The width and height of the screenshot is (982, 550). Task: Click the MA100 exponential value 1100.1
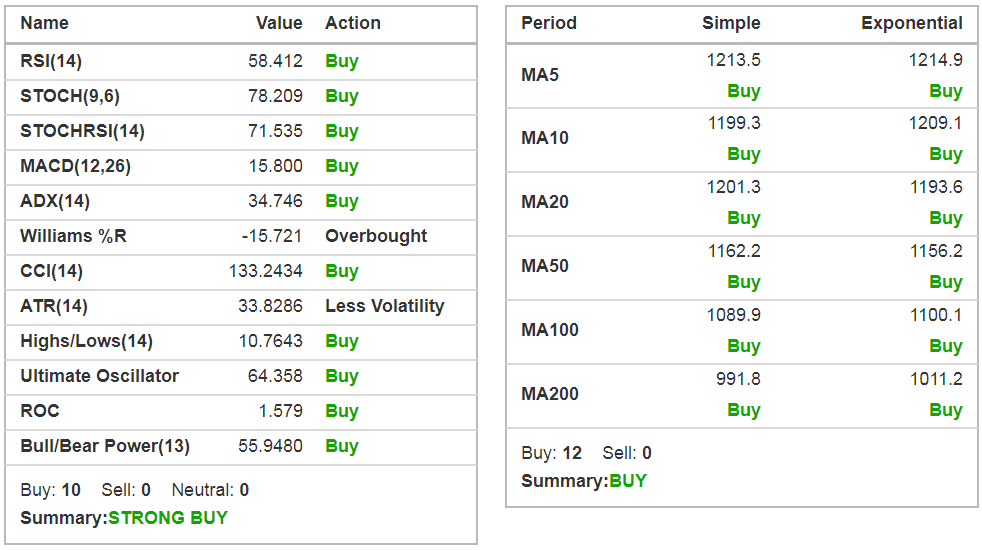936,316
